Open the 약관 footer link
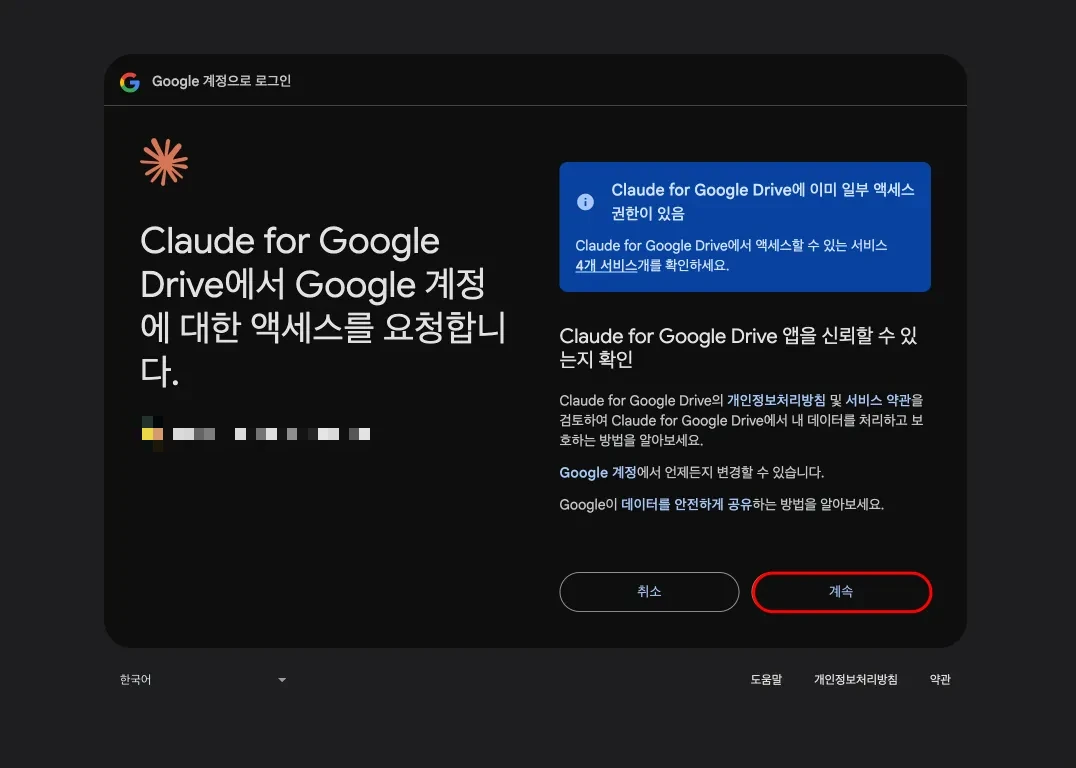 coord(940,679)
